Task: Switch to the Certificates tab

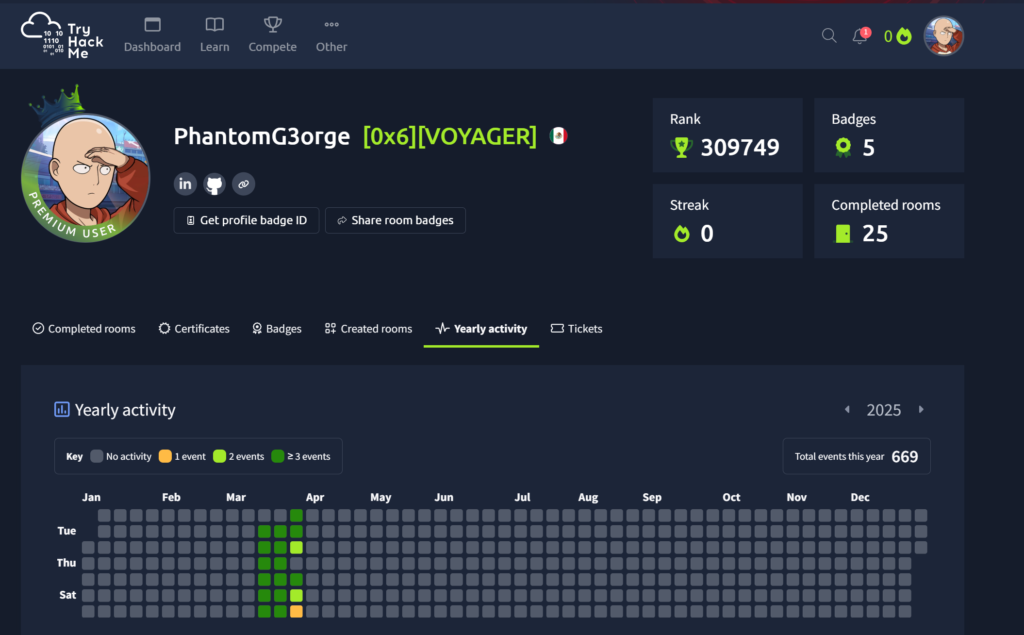Action: pyautogui.click(x=194, y=329)
